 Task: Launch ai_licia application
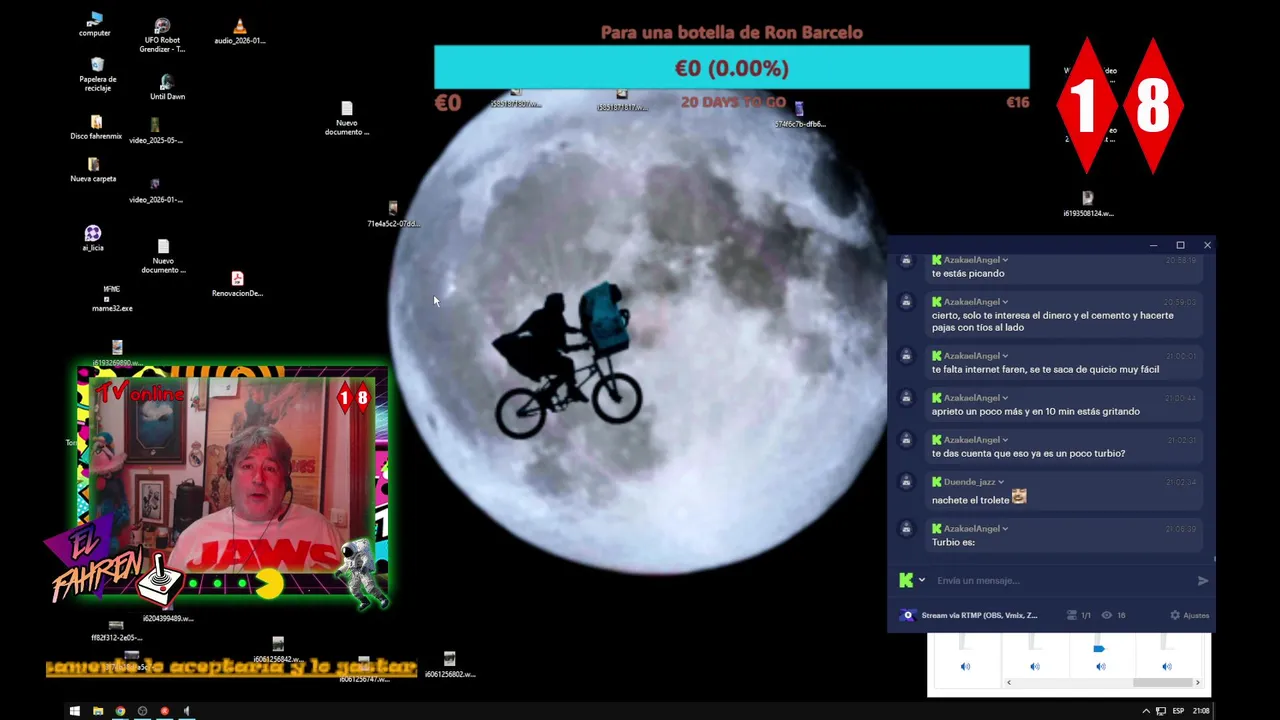click(93, 238)
